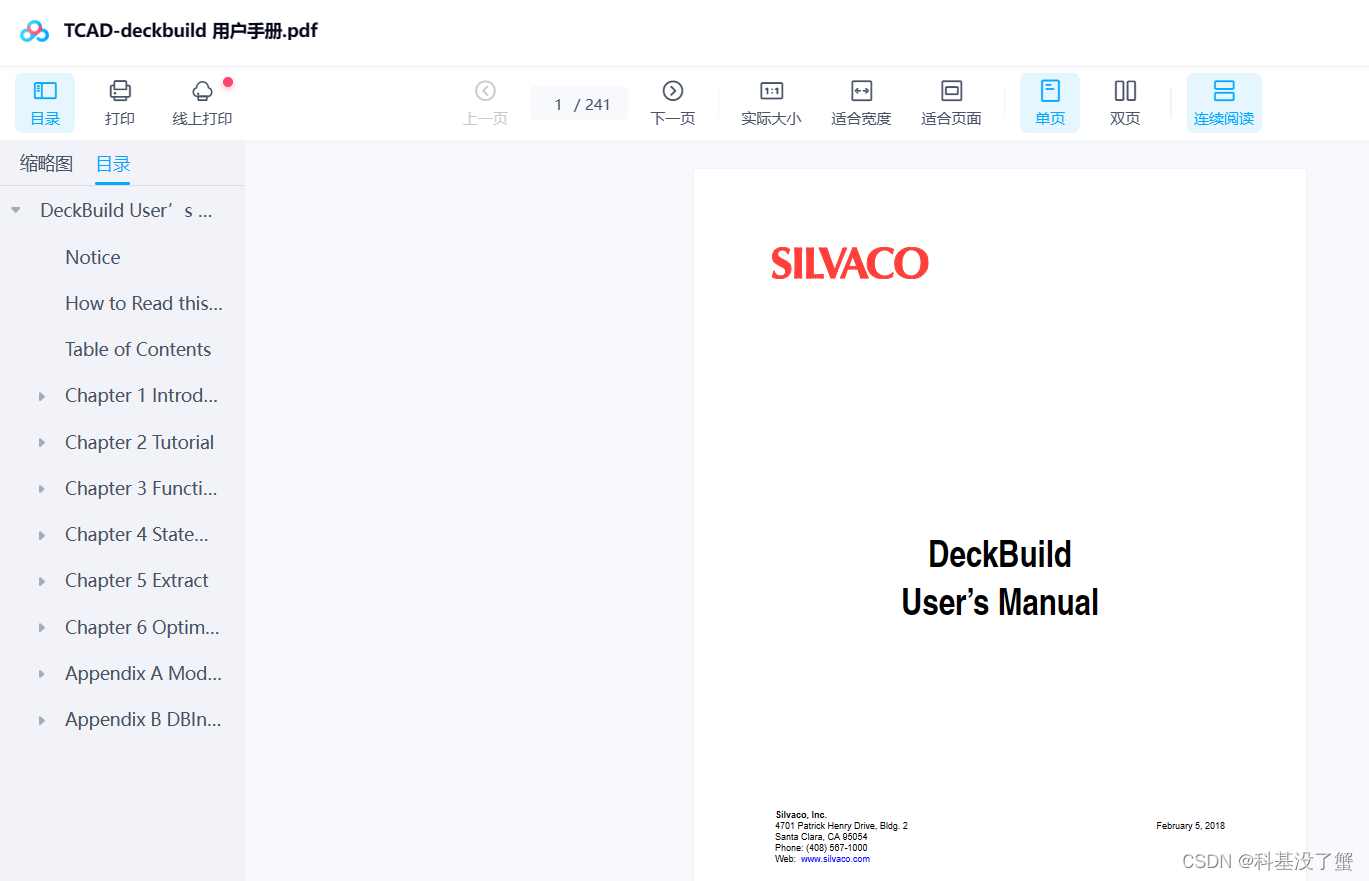This screenshot has height=881, width=1369.
Task: Click the Silvaco, Inc. company name text
Action: point(801,814)
